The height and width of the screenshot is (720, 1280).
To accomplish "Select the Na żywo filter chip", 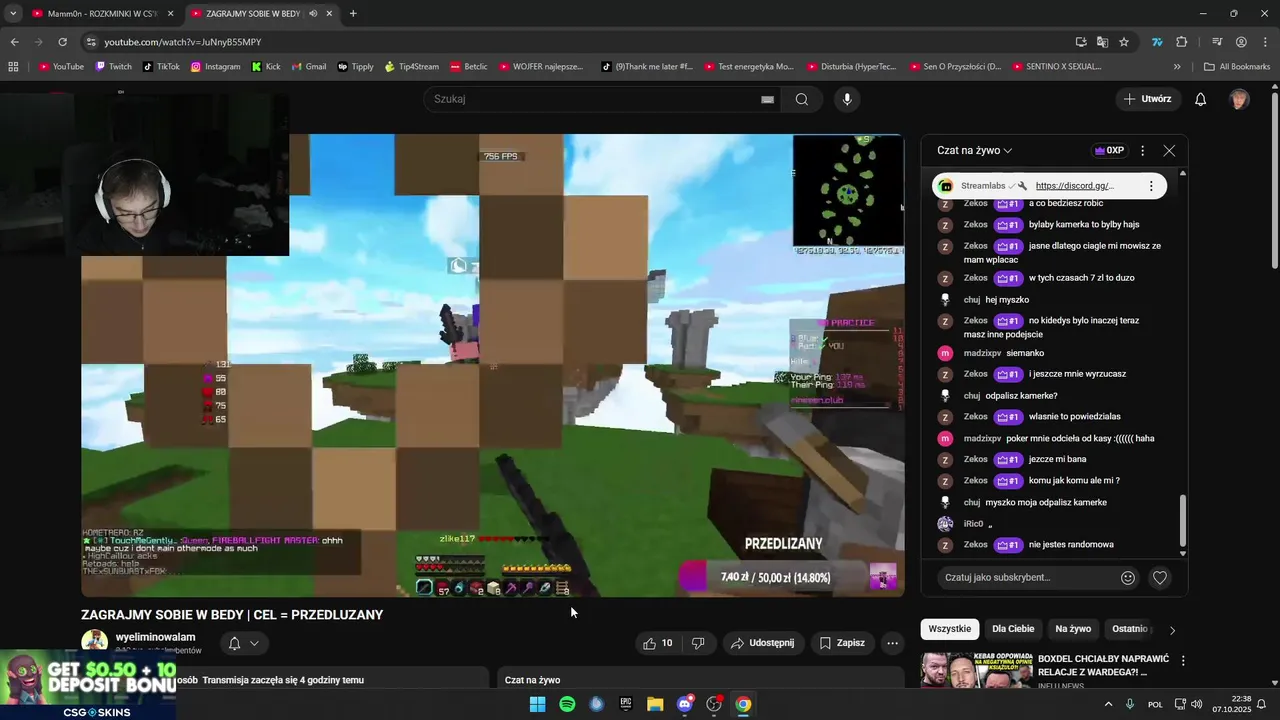I will (1073, 629).
